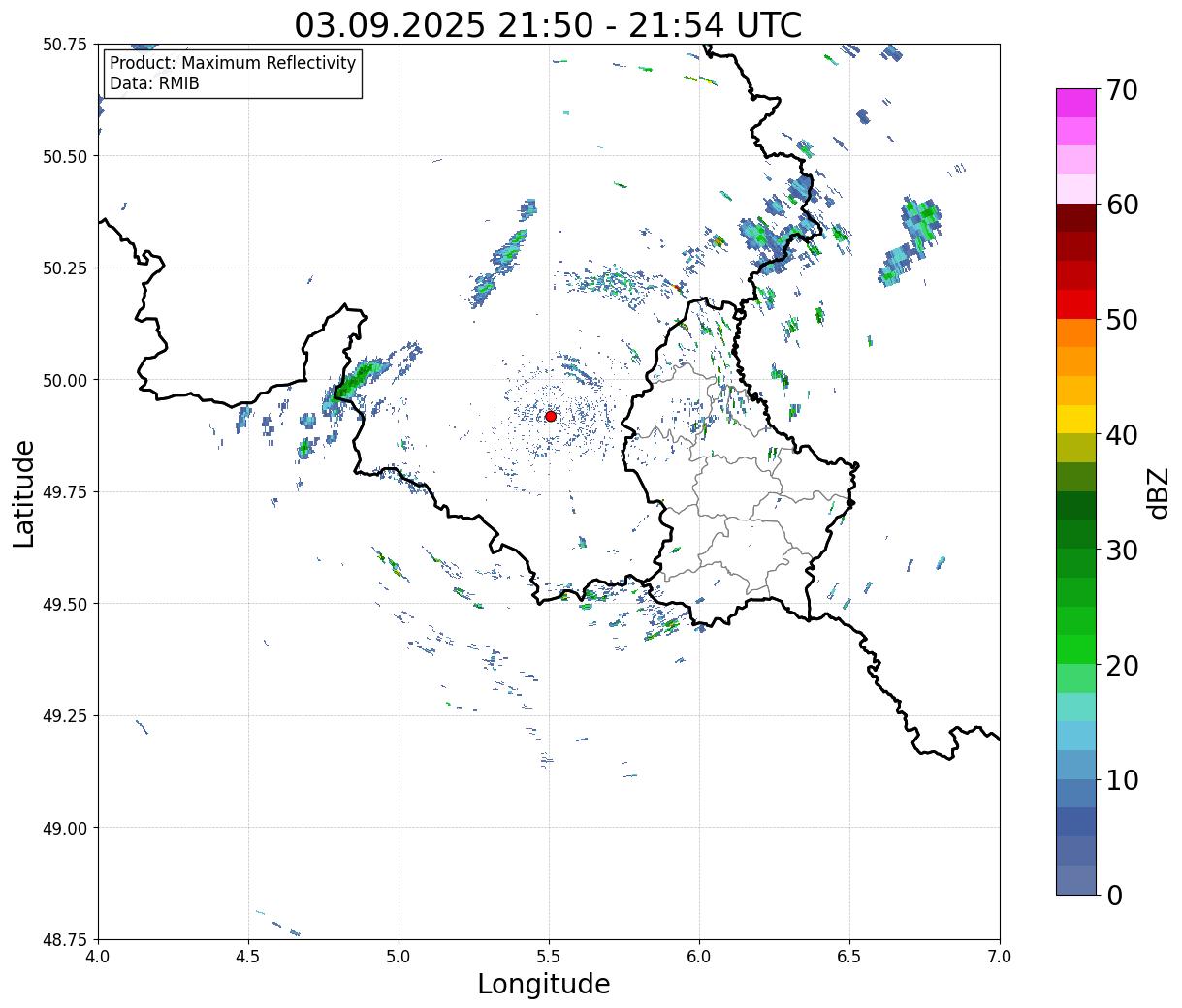1182x1008 pixels.
Task: Click latitude tick label 49.50
Action: coord(65,604)
